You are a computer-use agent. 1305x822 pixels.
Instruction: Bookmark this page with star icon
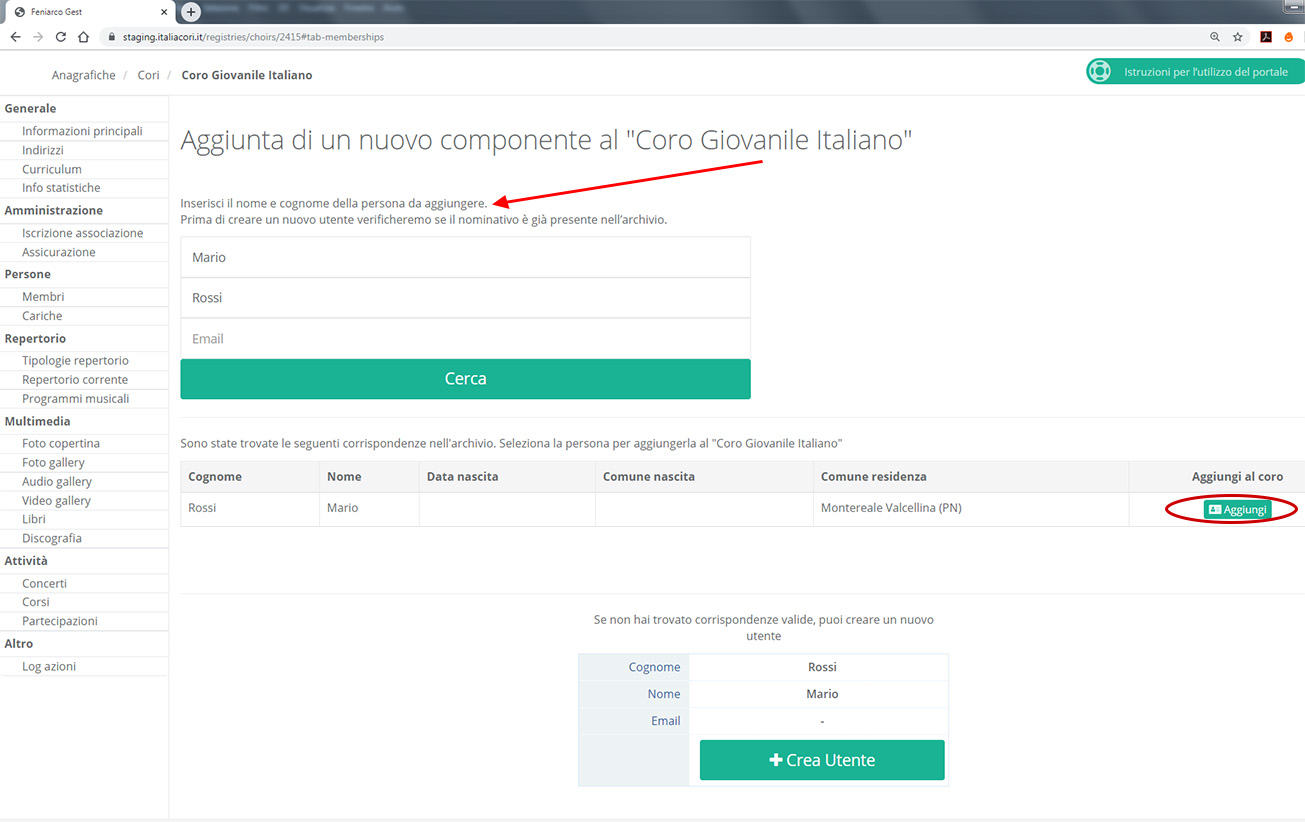coord(1238,37)
